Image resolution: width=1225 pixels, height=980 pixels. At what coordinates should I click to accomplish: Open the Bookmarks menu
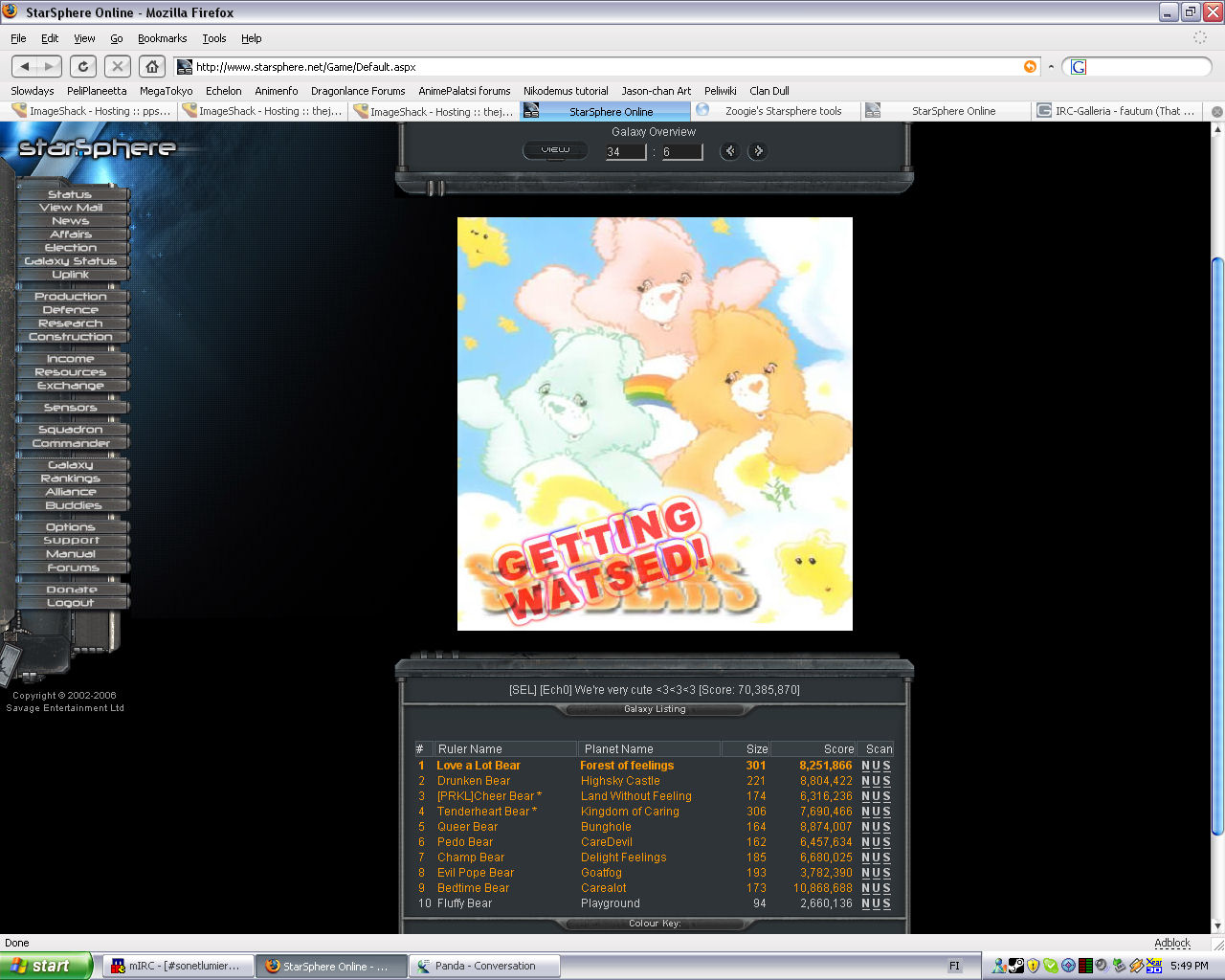pyautogui.click(x=162, y=38)
